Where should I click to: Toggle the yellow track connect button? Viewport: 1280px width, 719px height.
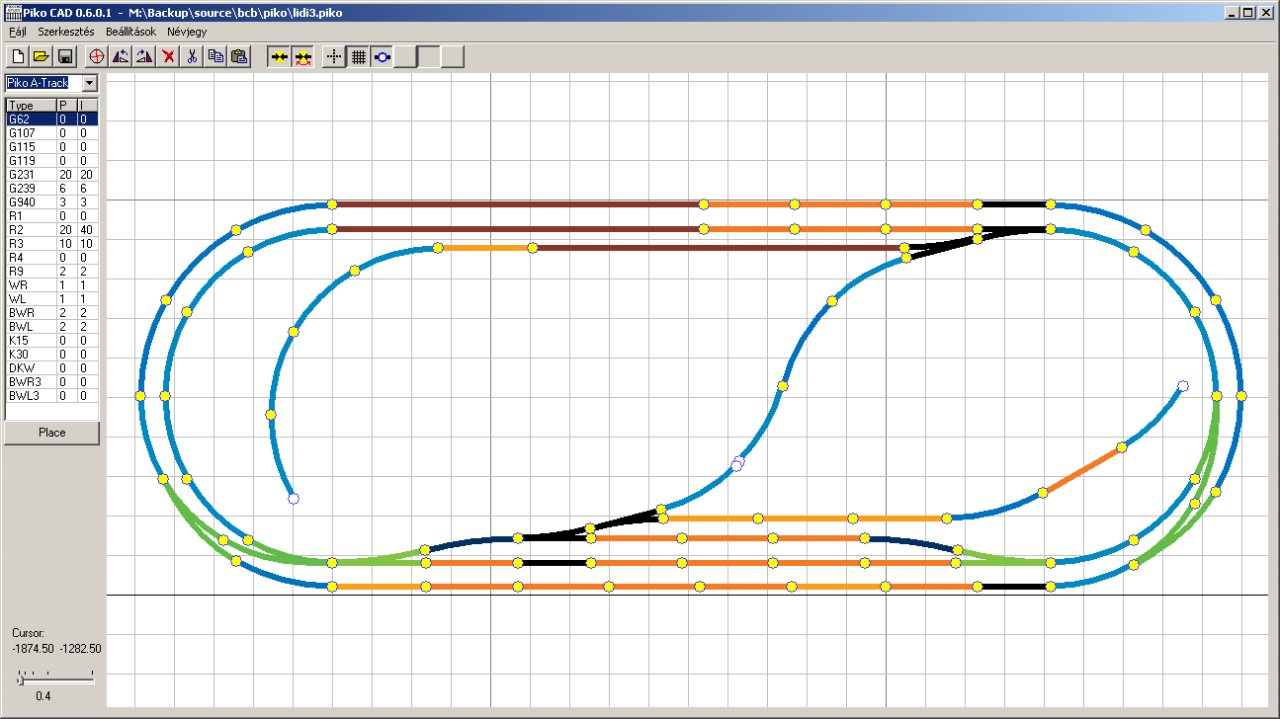pos(279,57)
